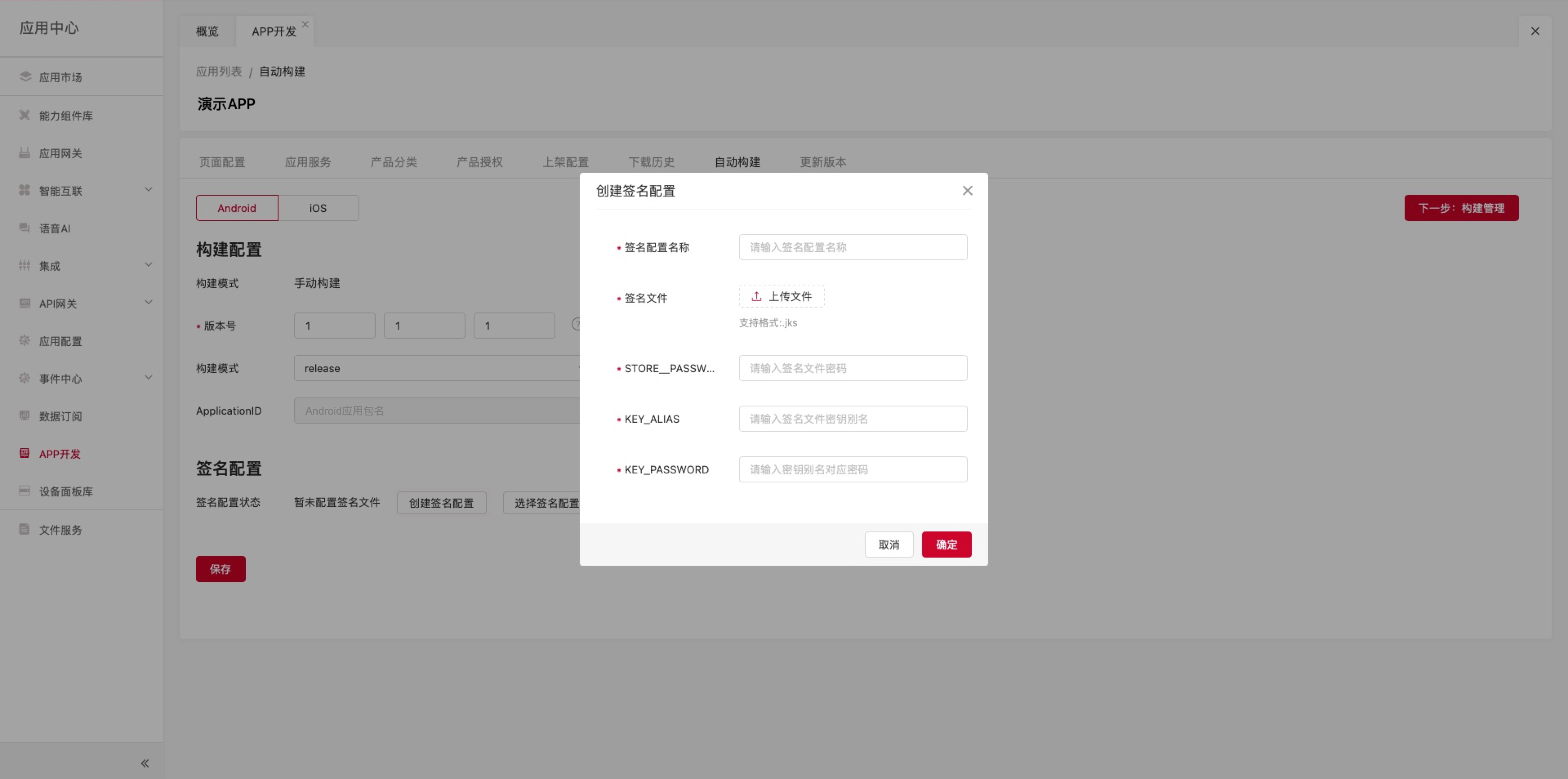Switch to the 更新版本 tab

822,162
